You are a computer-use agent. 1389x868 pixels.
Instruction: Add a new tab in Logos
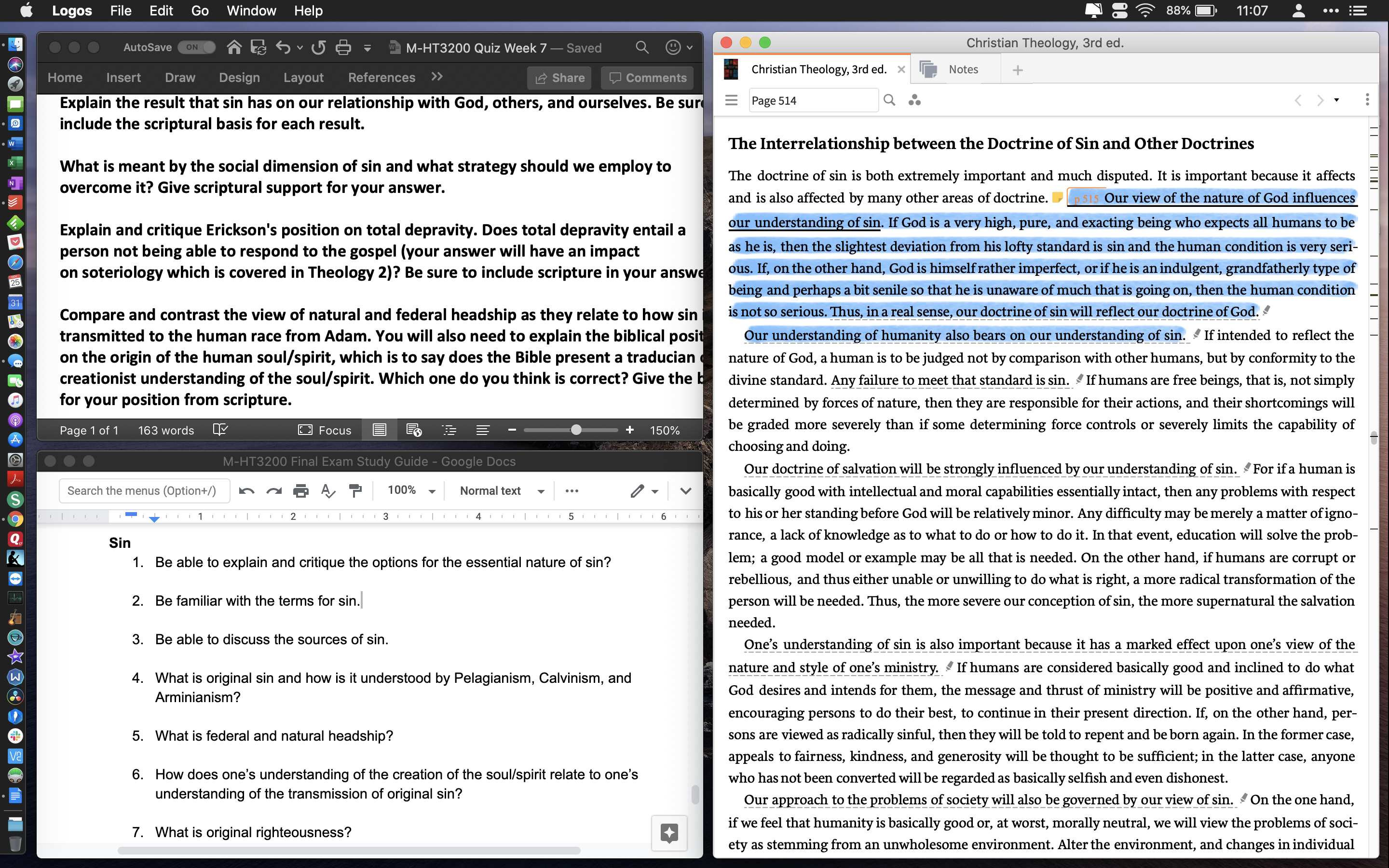tap(1017, 70)
